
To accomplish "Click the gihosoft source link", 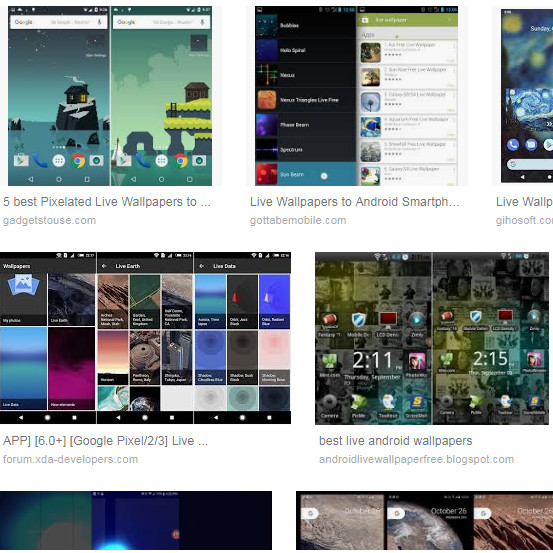I will click(x=524, y=220).
